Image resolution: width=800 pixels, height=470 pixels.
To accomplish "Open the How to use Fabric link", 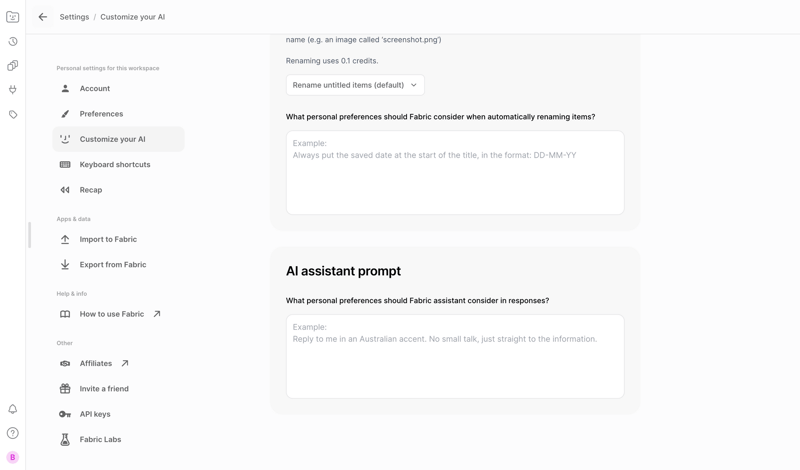I will point(112,314).
